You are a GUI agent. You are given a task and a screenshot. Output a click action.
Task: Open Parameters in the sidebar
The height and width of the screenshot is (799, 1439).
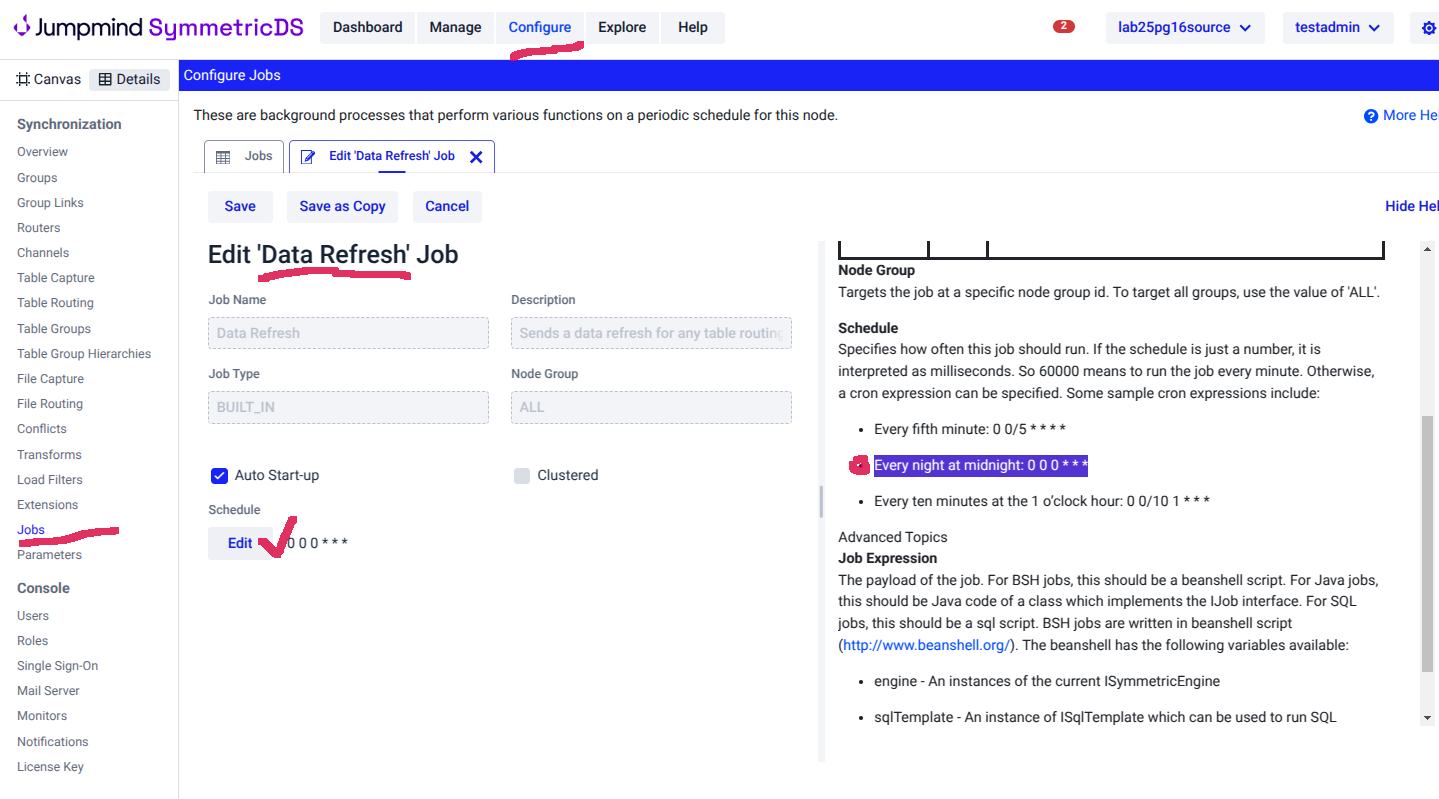[x=49, y=555]
